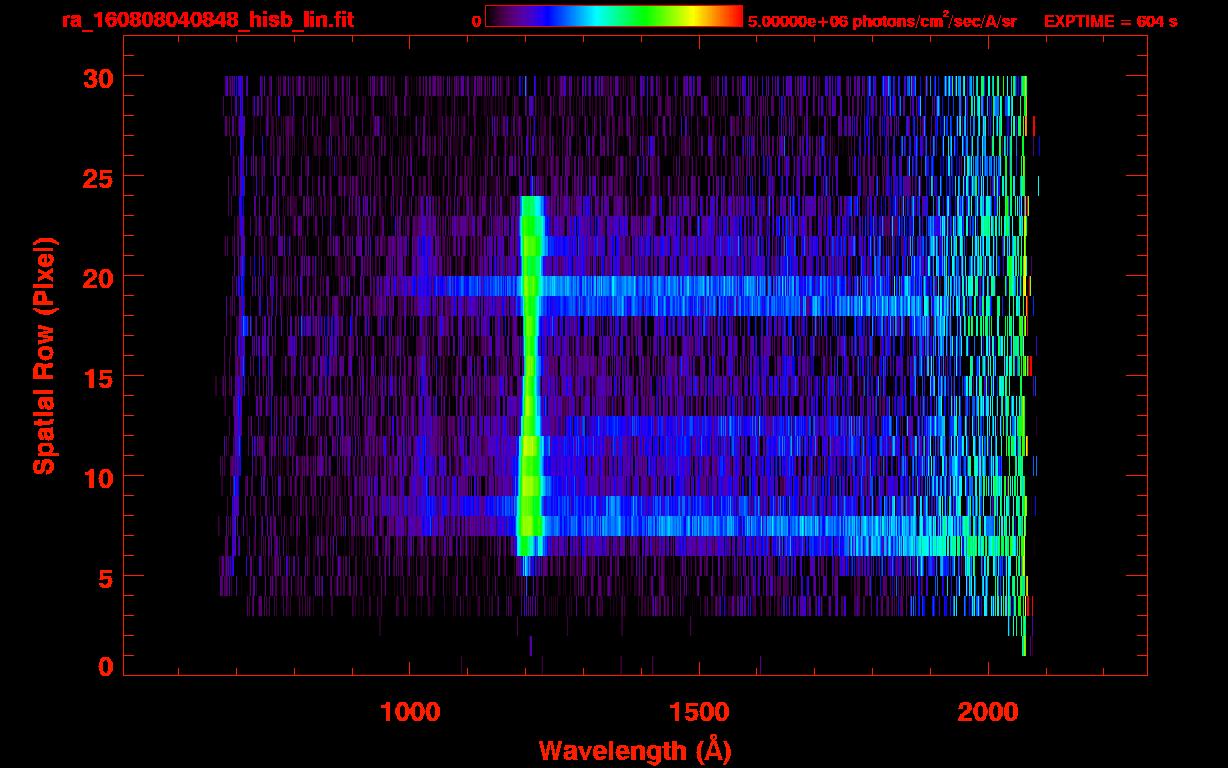The image size is (1228, 768).
Task: Click the x-axis tick label 2000
Action: pos(988,712)
